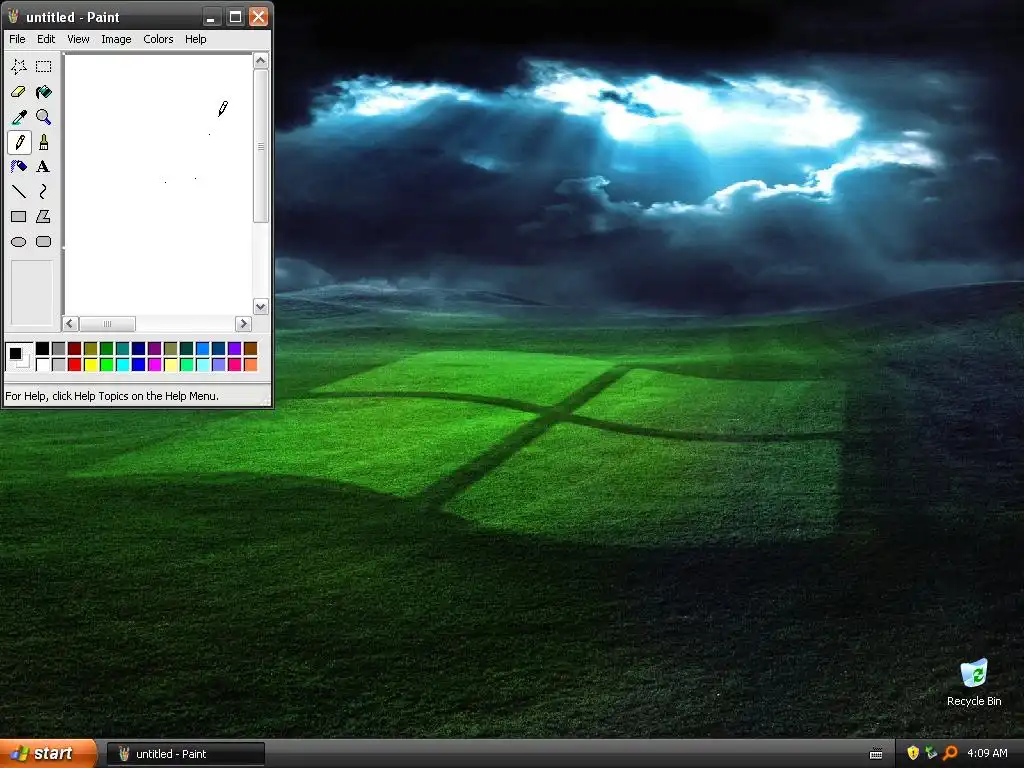Click the horizontal scrollbar left arrow
The height and width of the screenshot is (768, 1024).
point(71,323)
